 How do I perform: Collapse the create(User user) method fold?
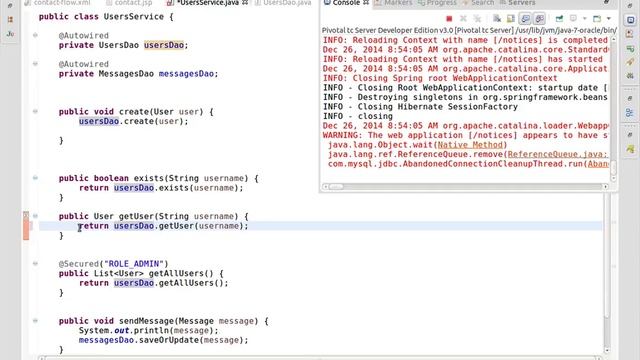click(35, 111)
